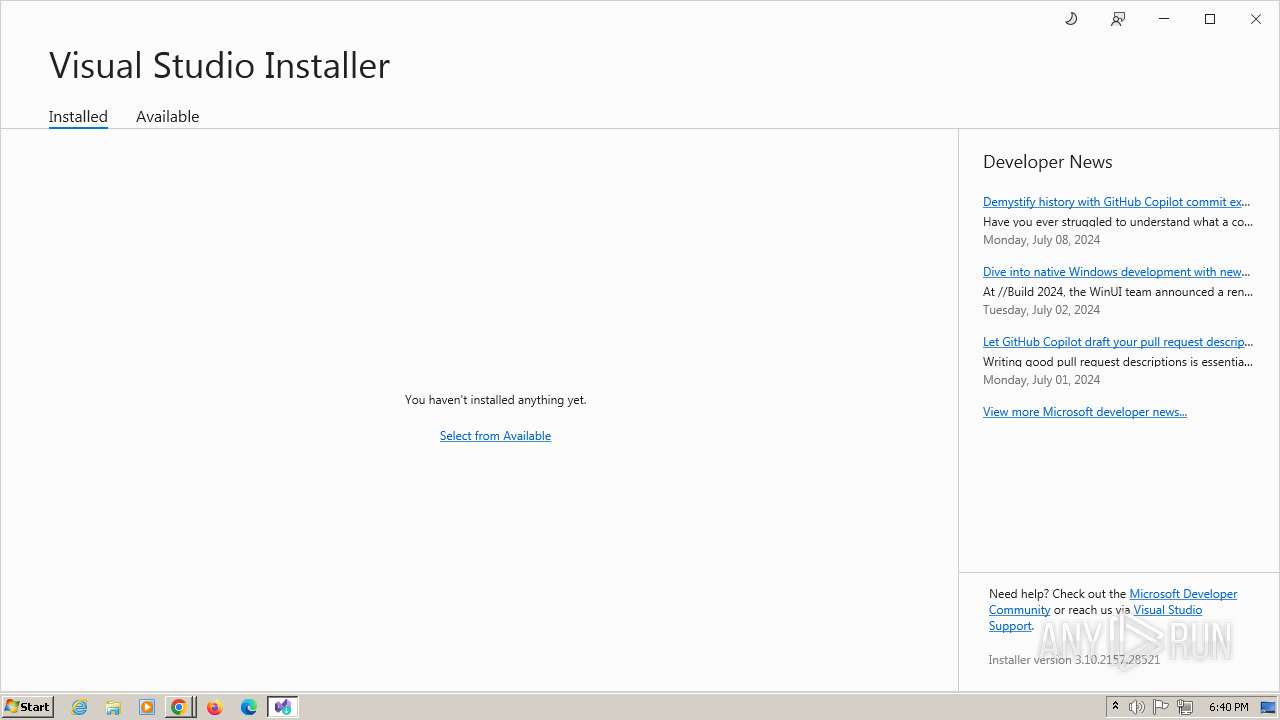
Task: Close the Visual Studio Installer window
Action: click(1256, 19)
